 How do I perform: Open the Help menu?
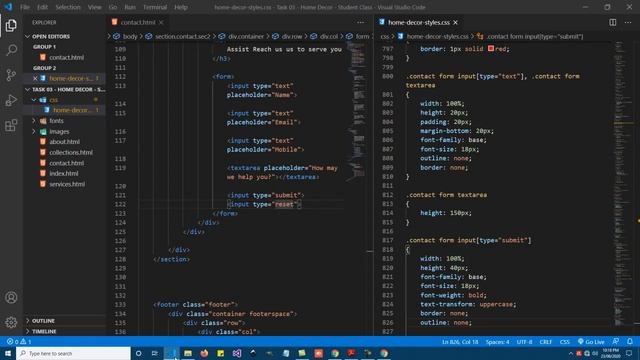(181, 7)
